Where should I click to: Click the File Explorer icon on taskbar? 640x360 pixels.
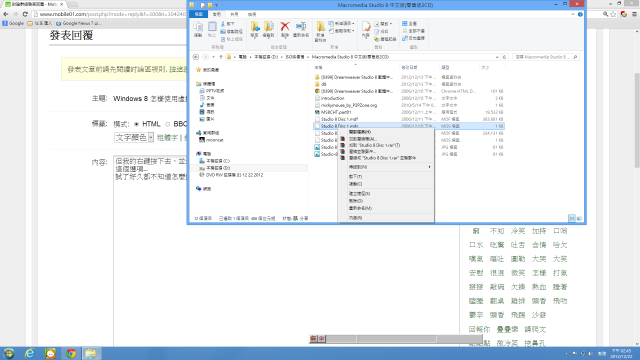(91, 353)
